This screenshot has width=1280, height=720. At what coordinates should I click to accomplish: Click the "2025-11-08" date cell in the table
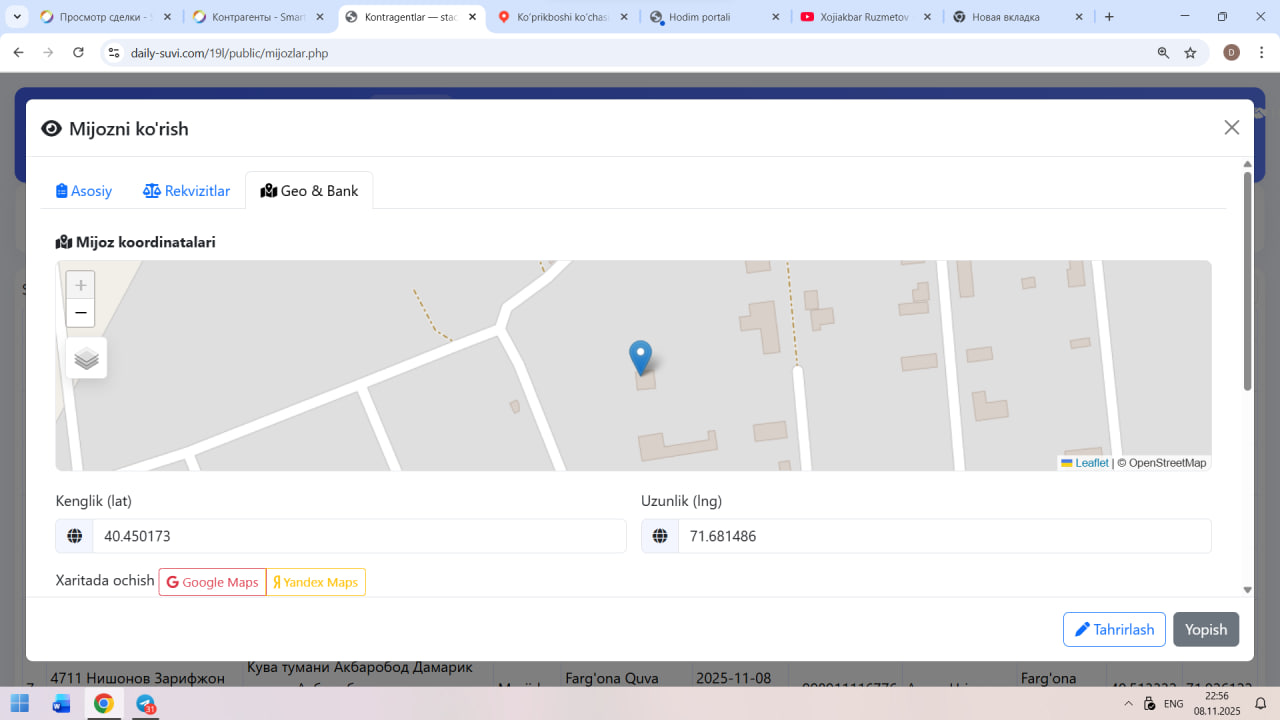[733, 678]
